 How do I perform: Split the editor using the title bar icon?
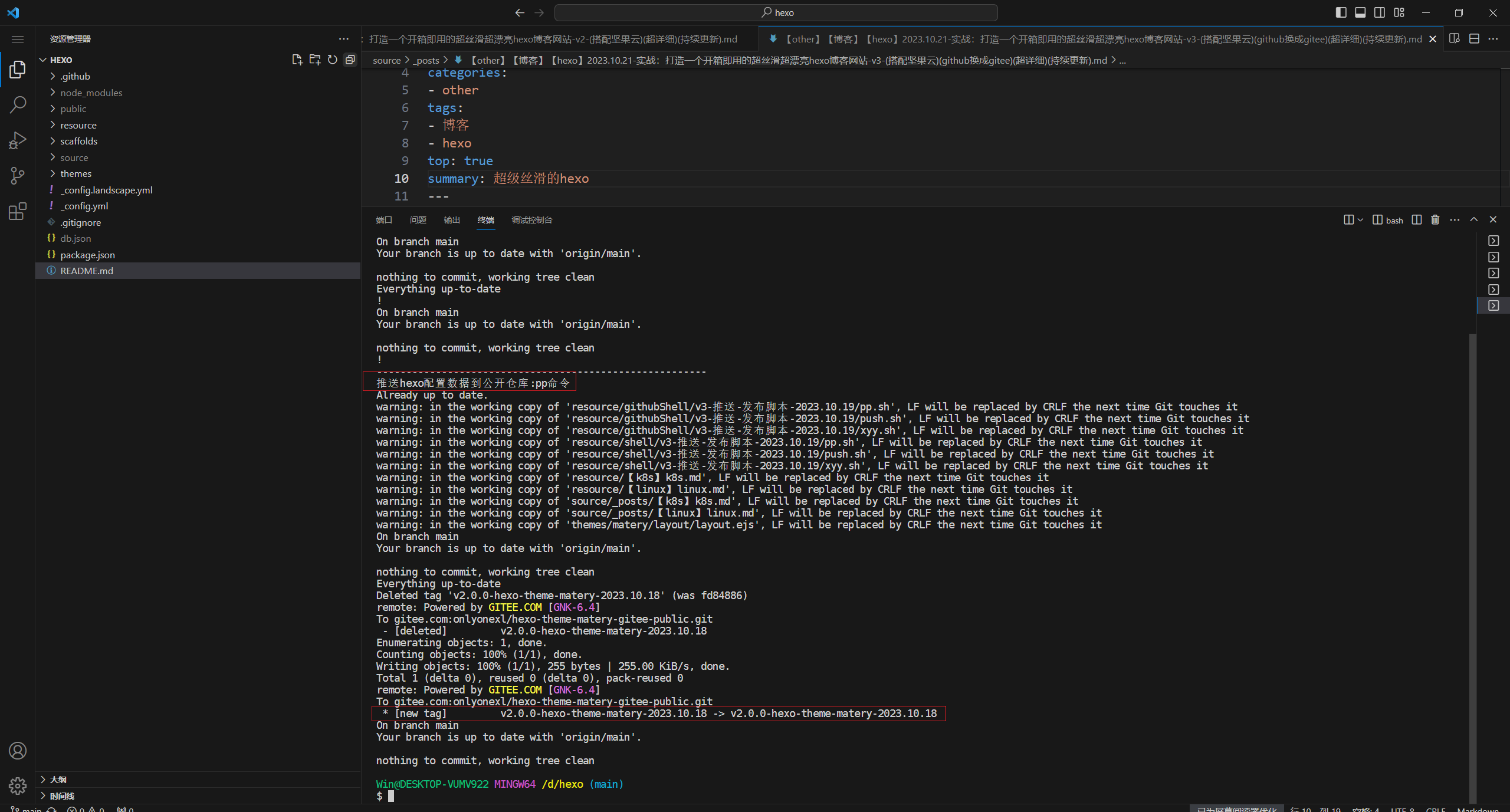pos(1474,39)
